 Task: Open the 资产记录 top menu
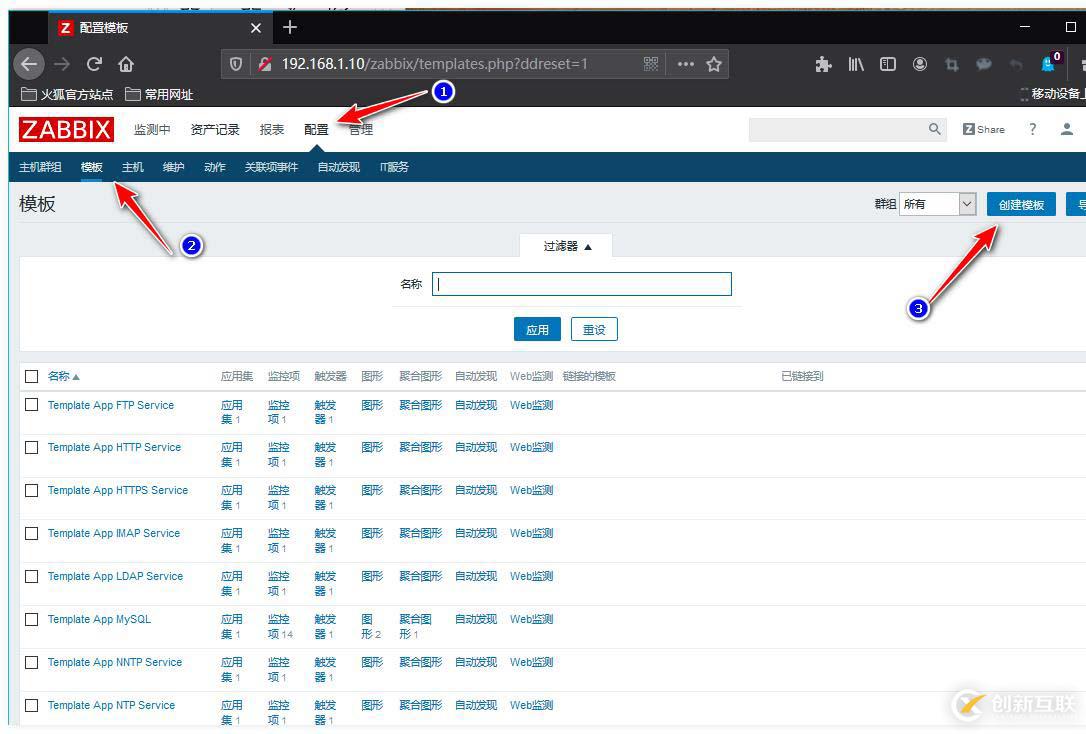[x=215, y=129]
